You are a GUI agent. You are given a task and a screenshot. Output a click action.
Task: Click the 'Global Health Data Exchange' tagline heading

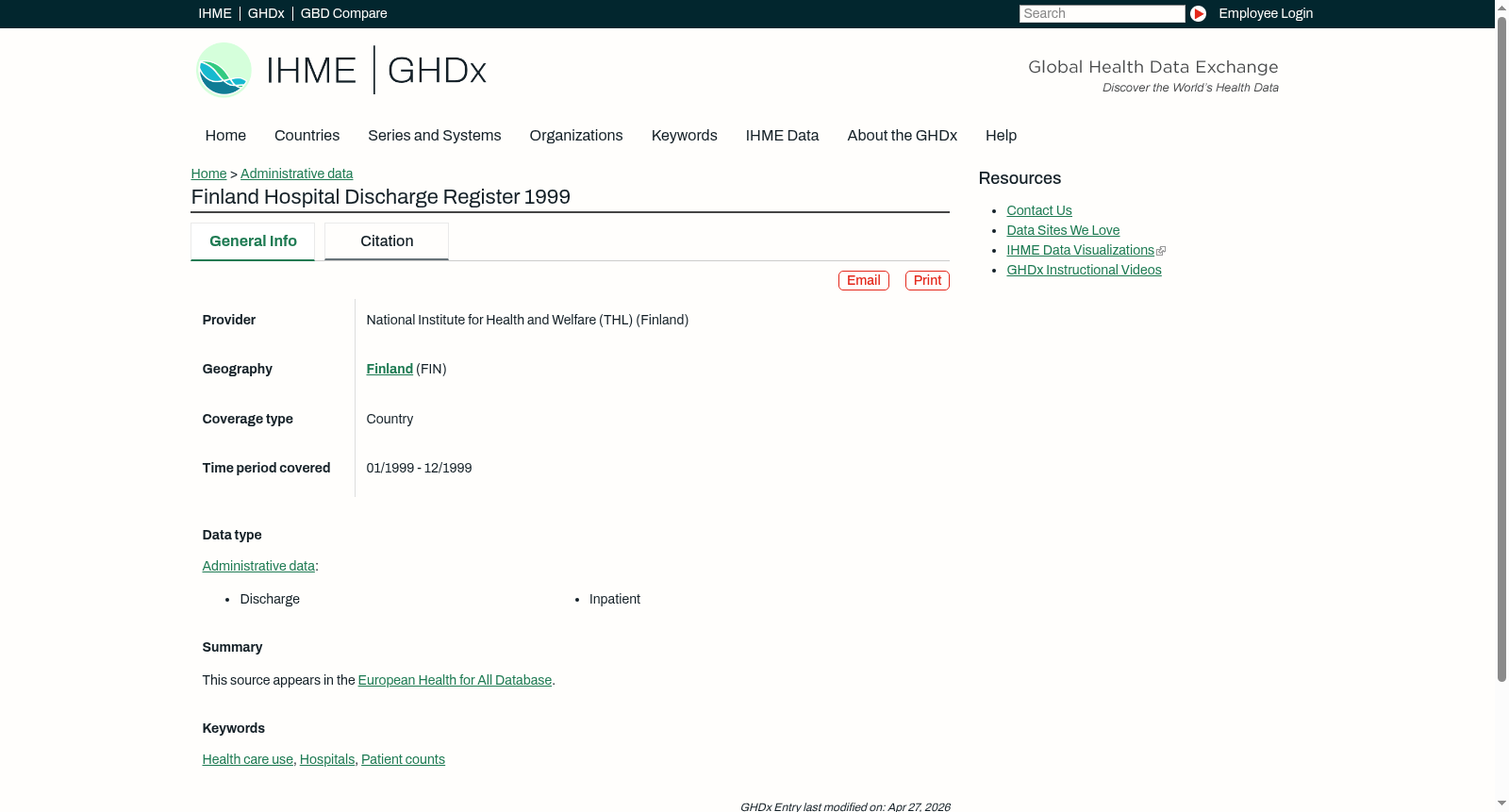tap(1153, 67)
